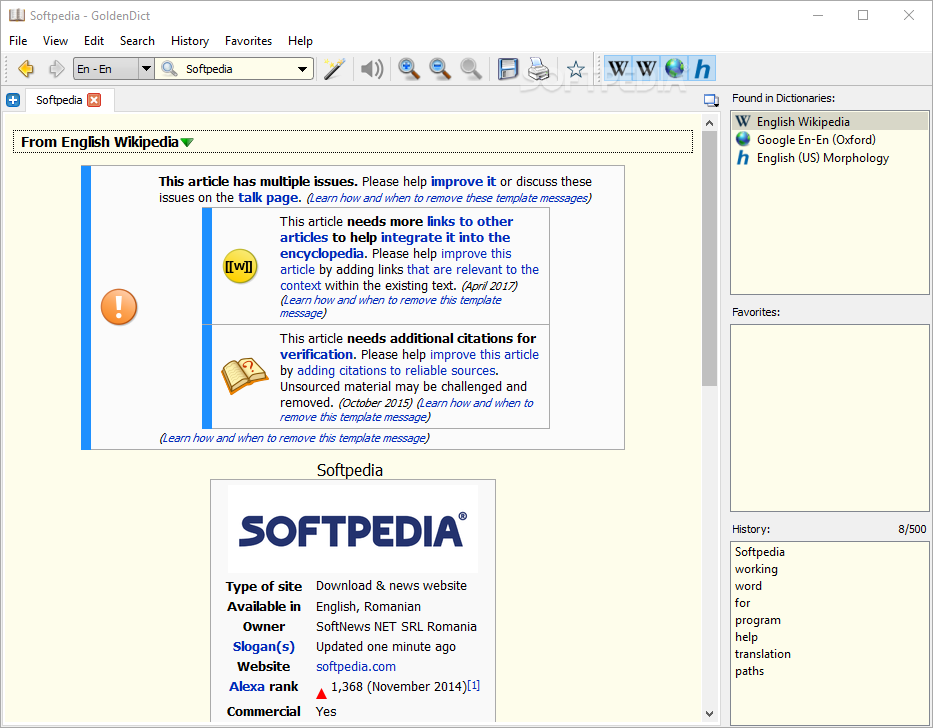Open the En - En group dropdown
Screen dimensions: 933x728
(x=114, y=69)
